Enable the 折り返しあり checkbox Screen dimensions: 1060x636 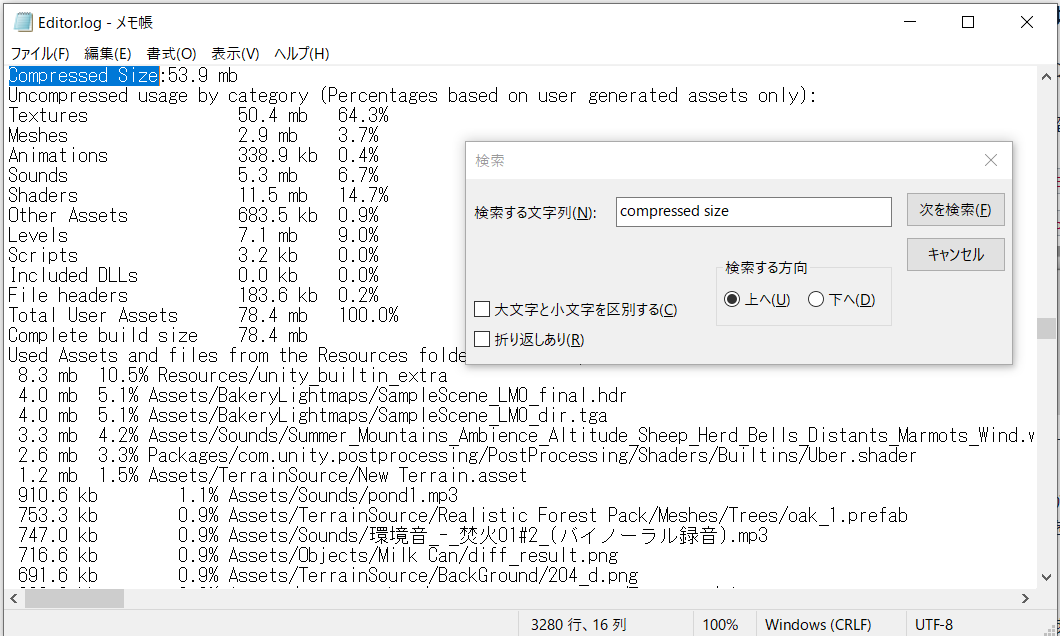click(482, 339)
